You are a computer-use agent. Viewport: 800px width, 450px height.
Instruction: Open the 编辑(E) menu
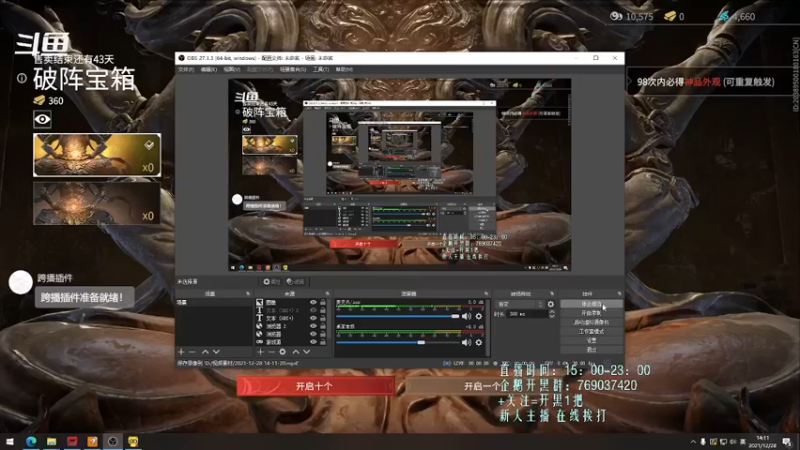point(209,69)
